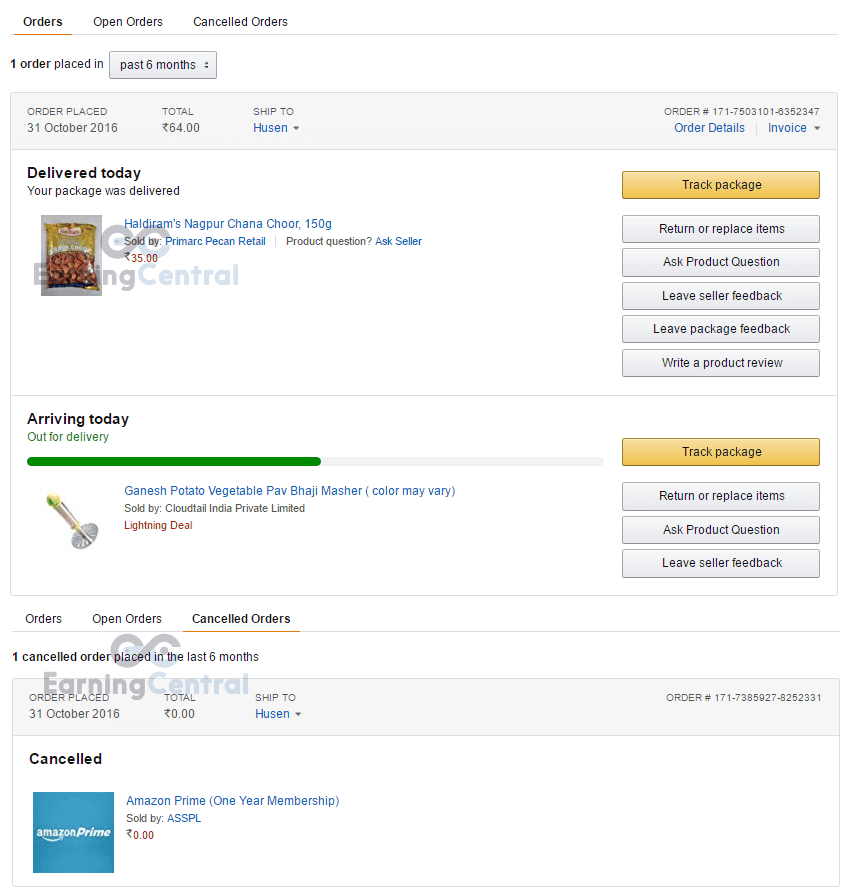Click the green delivery progress bar
843x891 pixels.
click(x=173, y=462)
